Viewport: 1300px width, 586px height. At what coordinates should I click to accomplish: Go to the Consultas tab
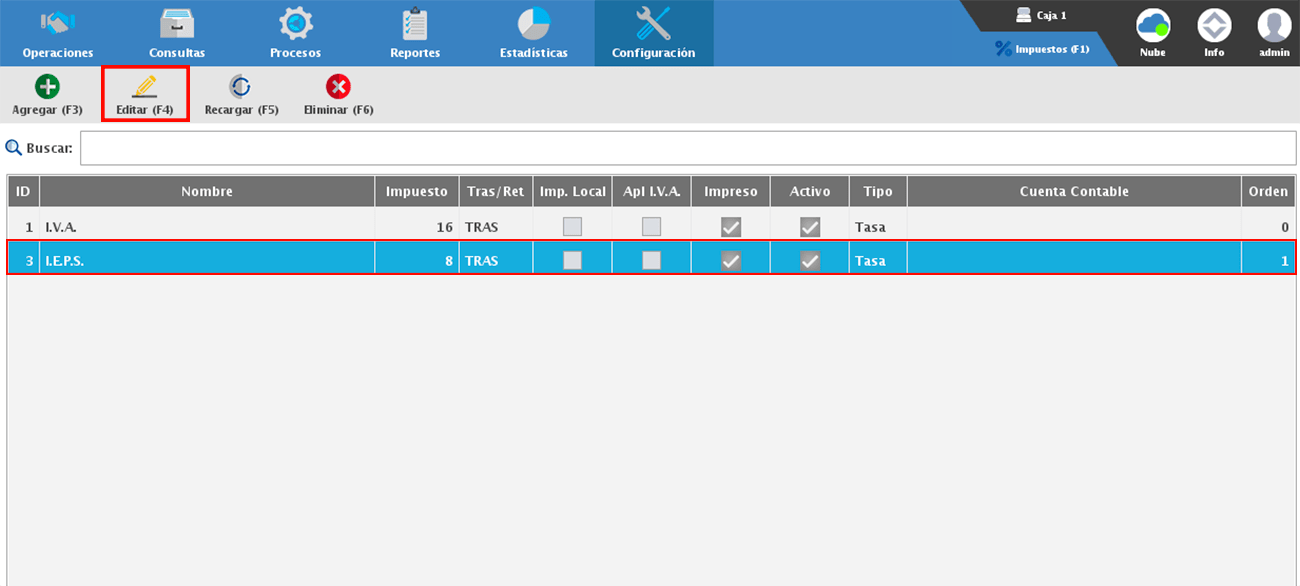pyautogui.click(x=177, y=33)
